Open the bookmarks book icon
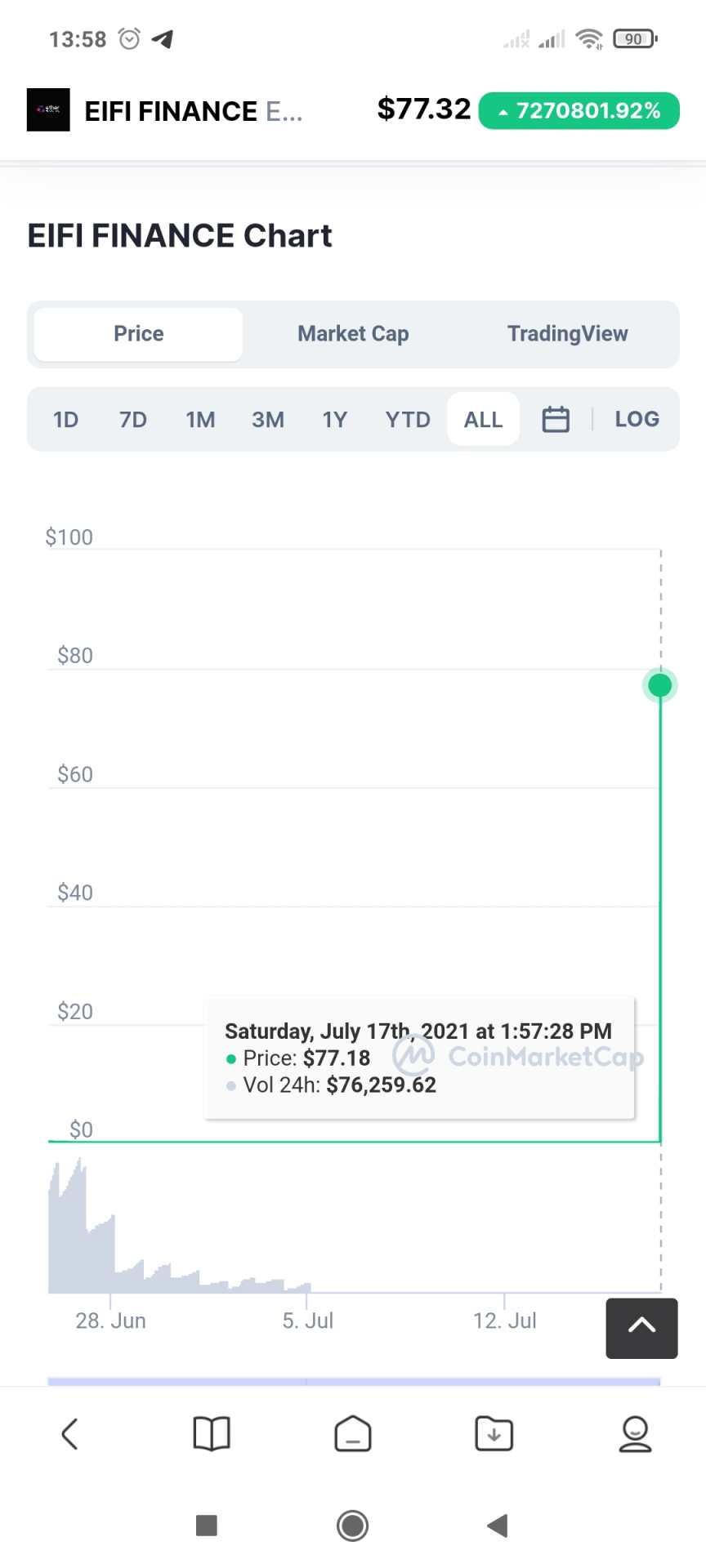The height and width of the screenshot is (1568, 706). point(212,1433)
